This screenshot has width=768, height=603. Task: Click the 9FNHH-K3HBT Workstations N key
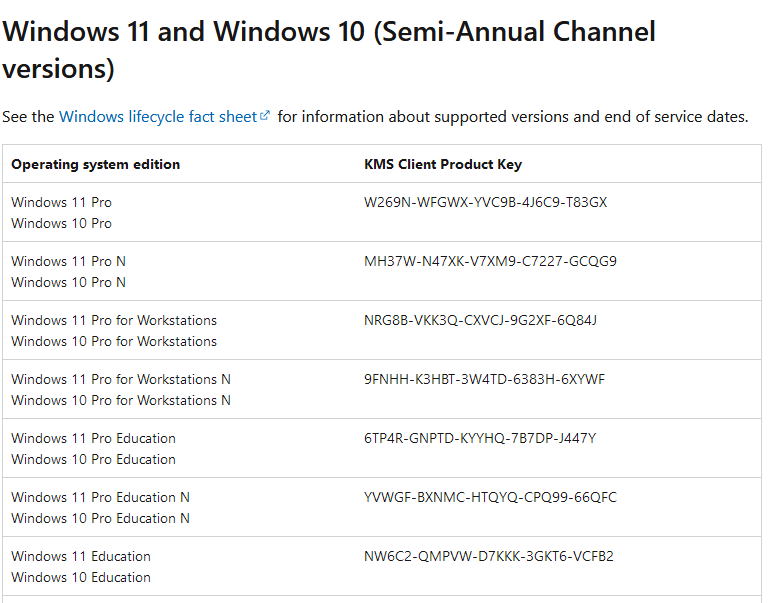click(x=484, y=379)
